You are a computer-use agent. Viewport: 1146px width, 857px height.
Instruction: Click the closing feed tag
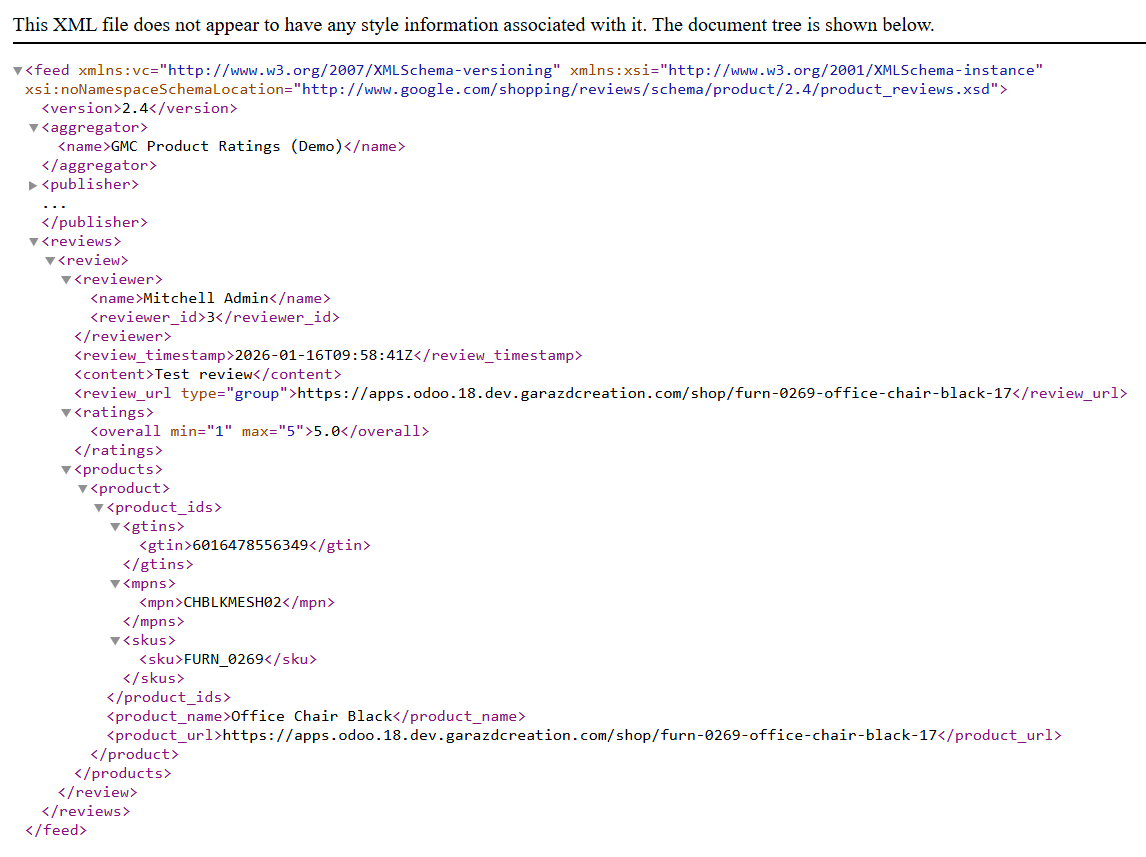click(56, 830)
